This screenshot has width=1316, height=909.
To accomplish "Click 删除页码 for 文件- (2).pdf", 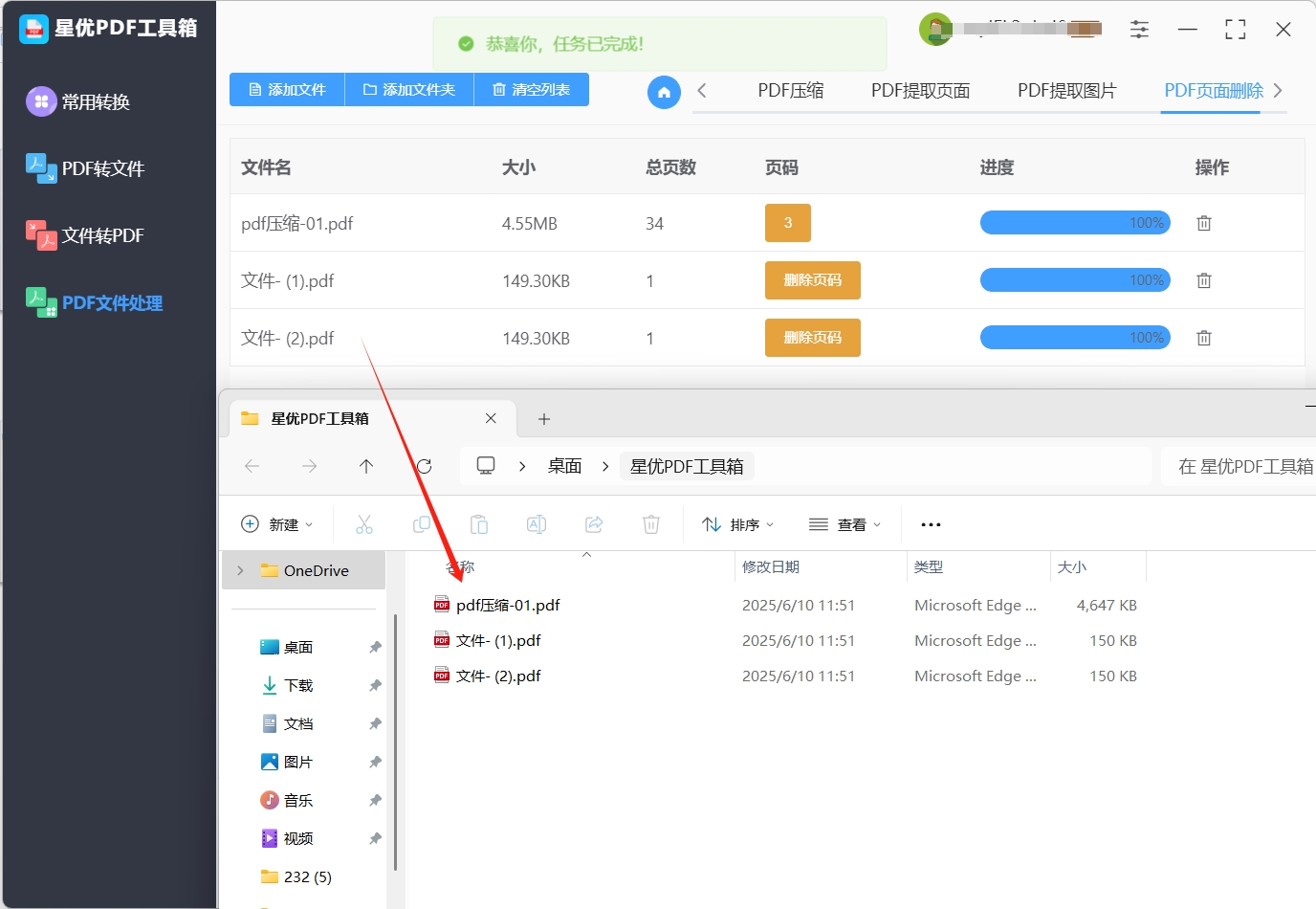I will (x=813, y=338).
